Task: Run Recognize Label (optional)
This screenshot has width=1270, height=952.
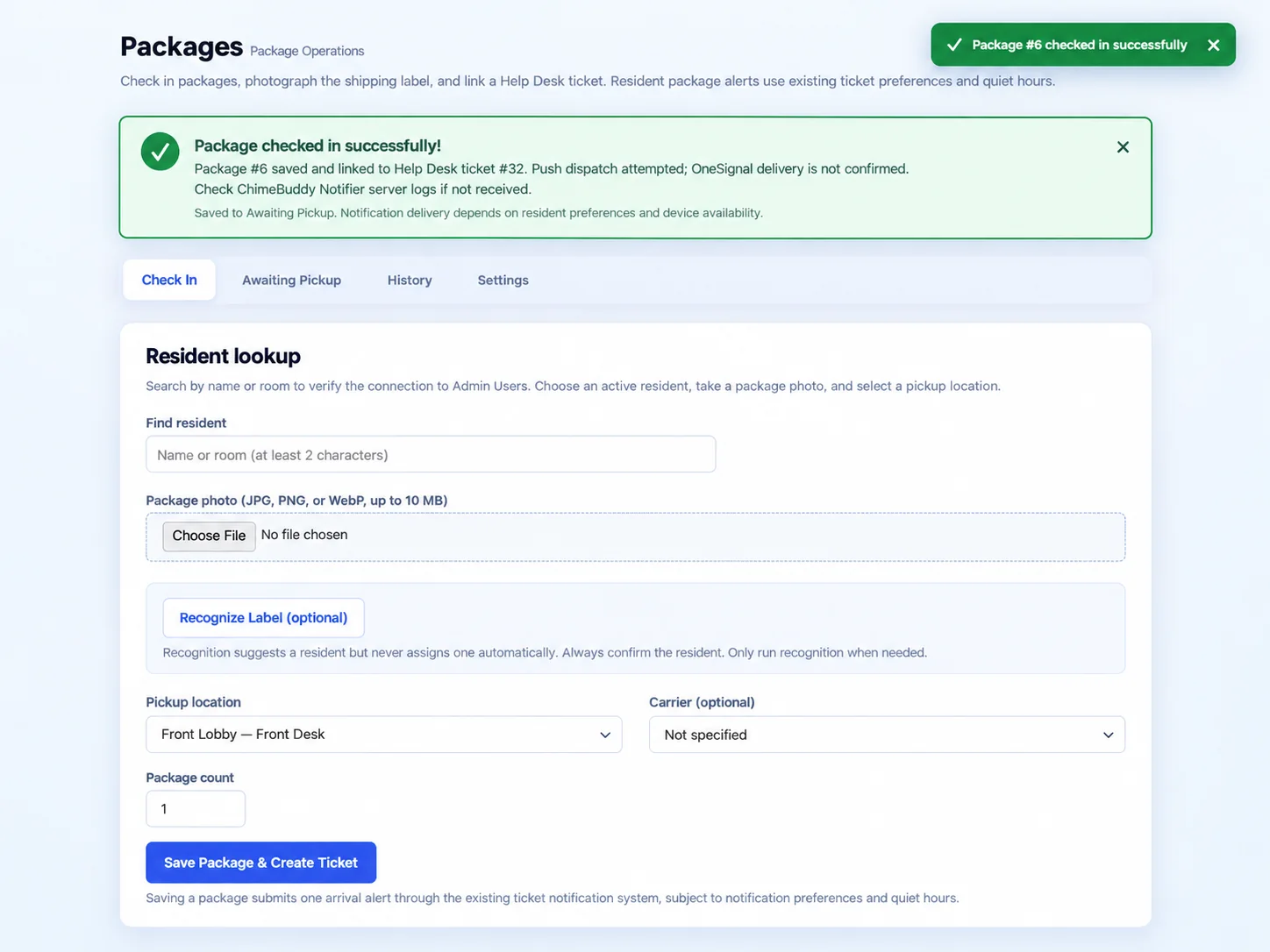Action: click(263, 618)
